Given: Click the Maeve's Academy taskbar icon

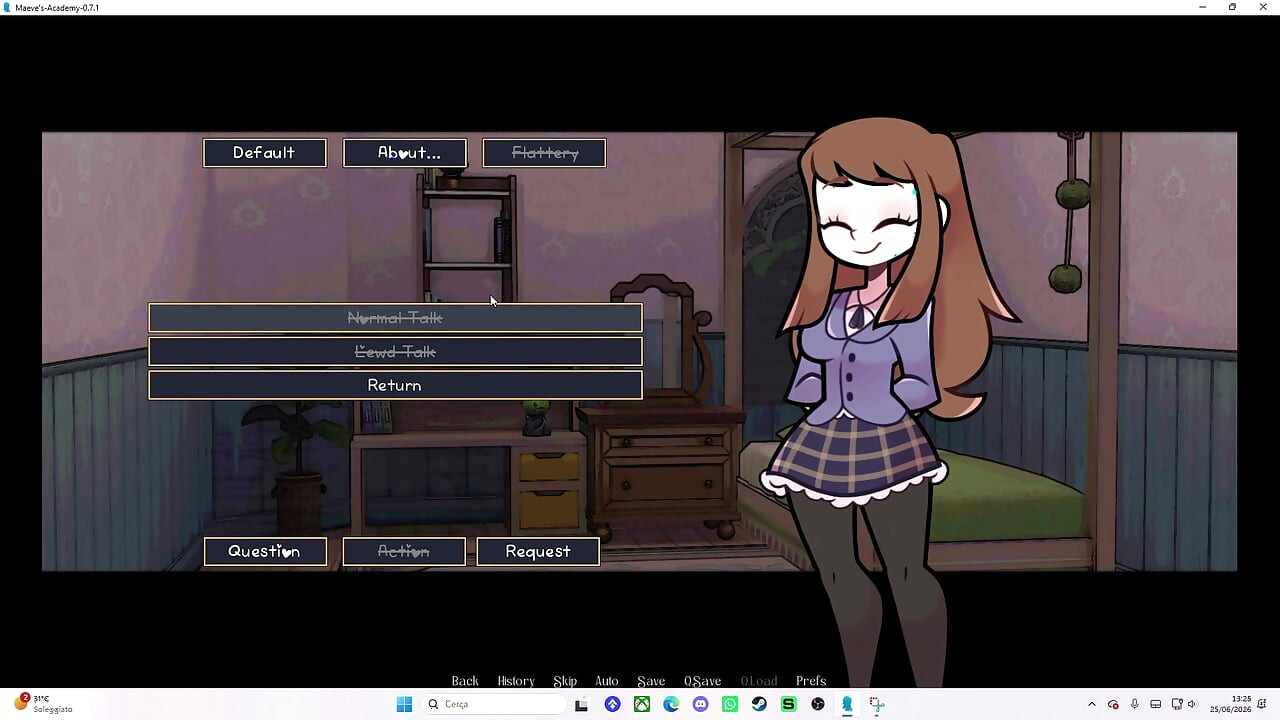Looking at the screenshot, I should click(847, 704).
